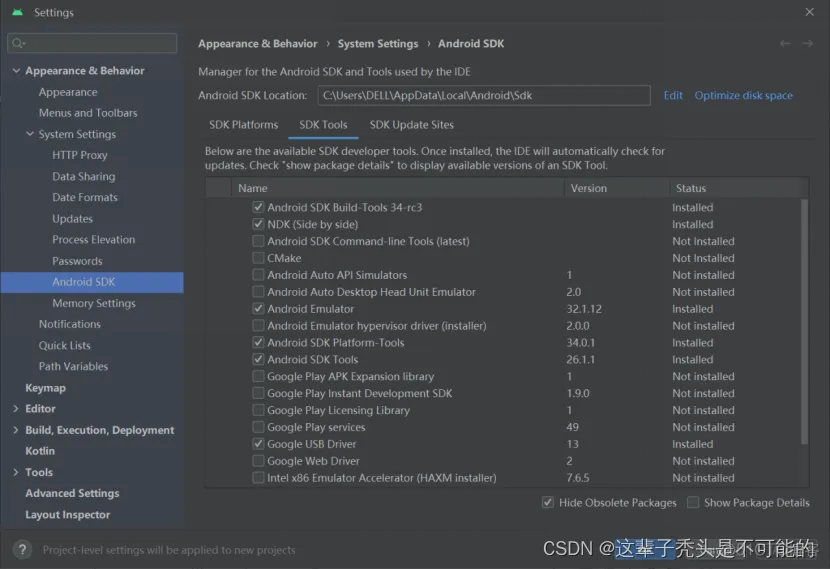This screenshot has height=569, width=830.
Task: Sort by the Status column header
Action: point(739,188)
